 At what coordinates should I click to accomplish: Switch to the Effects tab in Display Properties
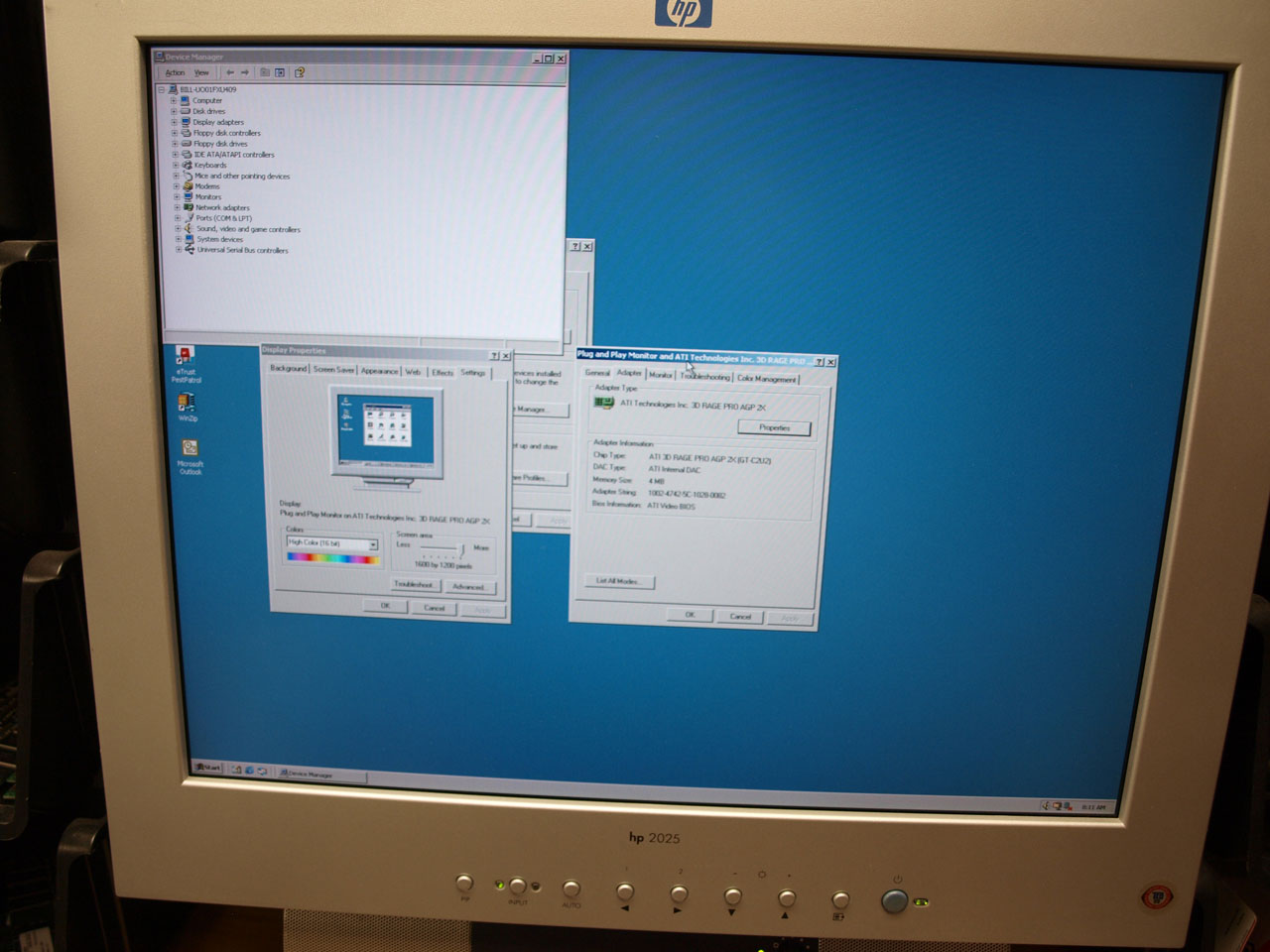coord(443,373)
